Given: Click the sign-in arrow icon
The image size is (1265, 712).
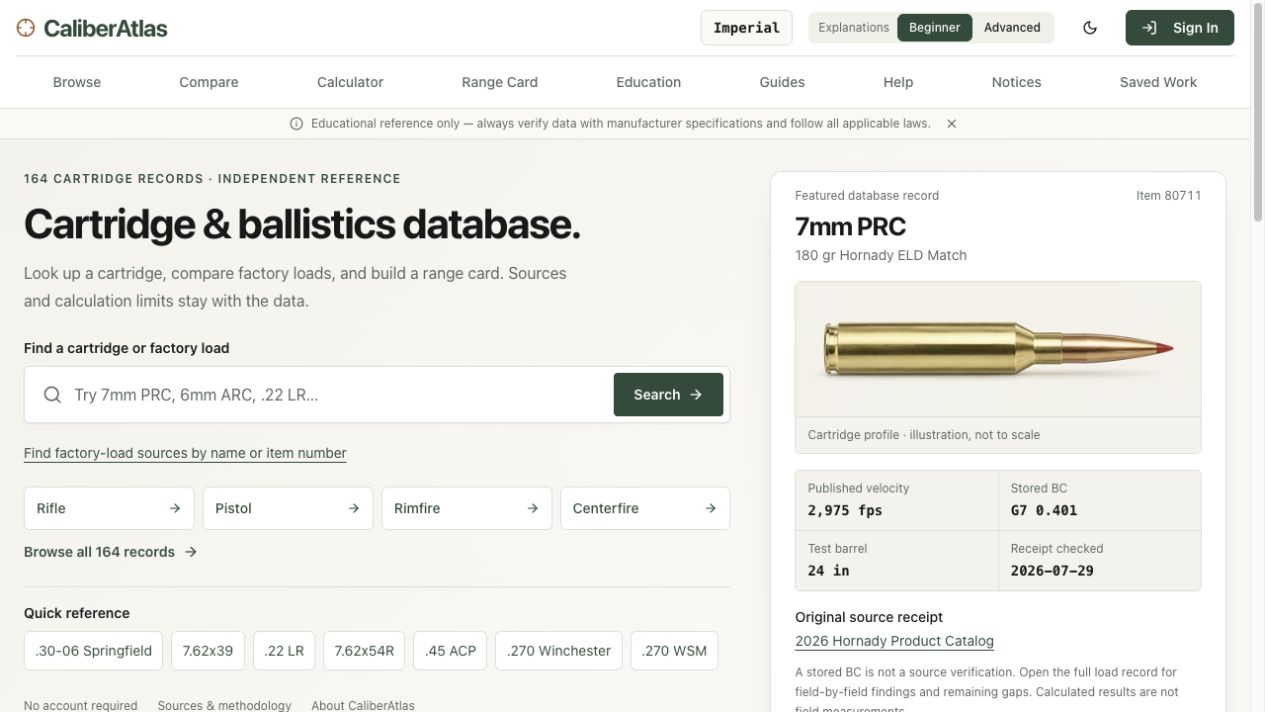Looking at the screenshot, I should (x=1150, y=28).
